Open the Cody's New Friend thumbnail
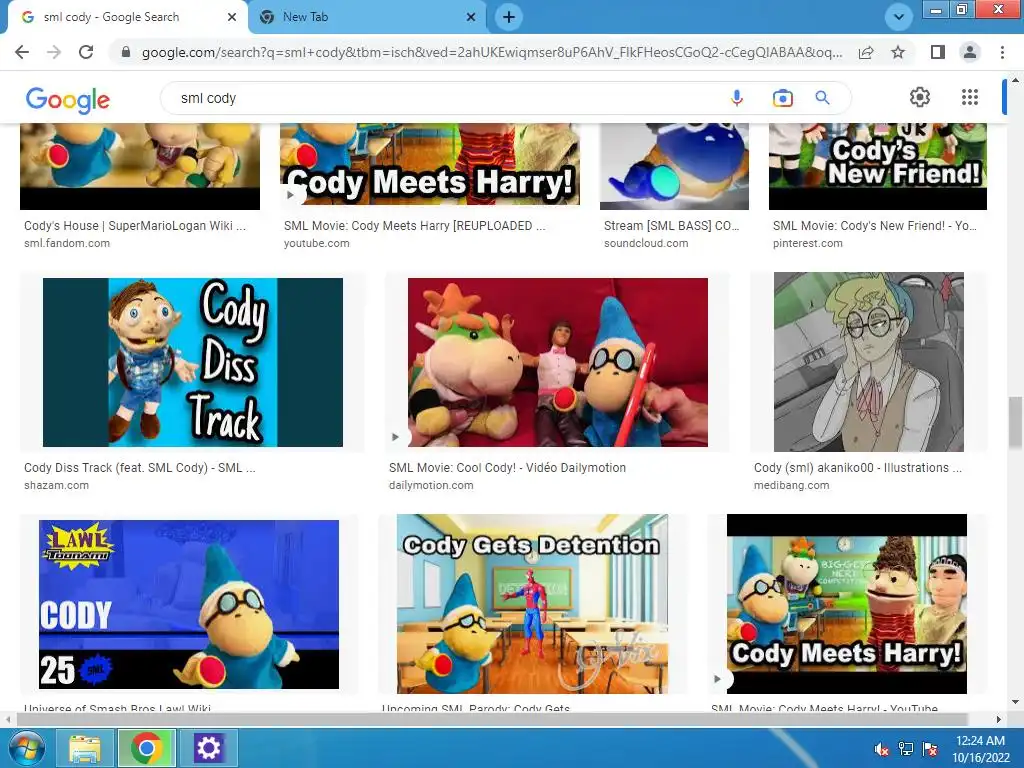This screenshot has width=1024, height=768. (x=878, y=166)
